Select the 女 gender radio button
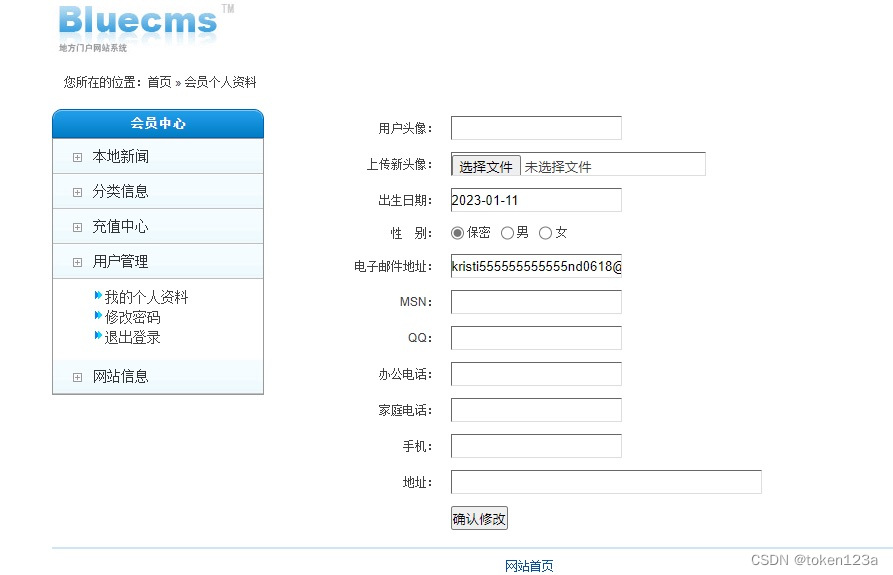Viewport: 893px width, 575px height. tap(545, 233)
